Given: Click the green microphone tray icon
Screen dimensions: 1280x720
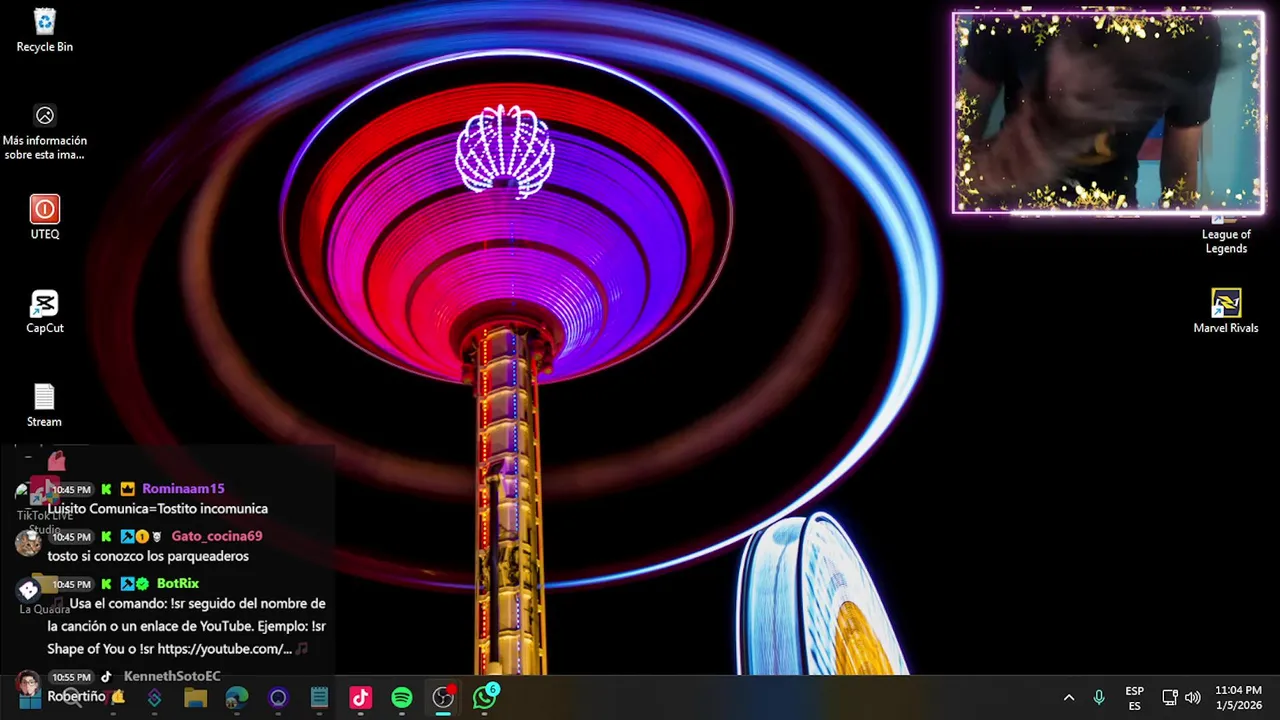Looking at the screenshot, I should (x=1099, y=698).
